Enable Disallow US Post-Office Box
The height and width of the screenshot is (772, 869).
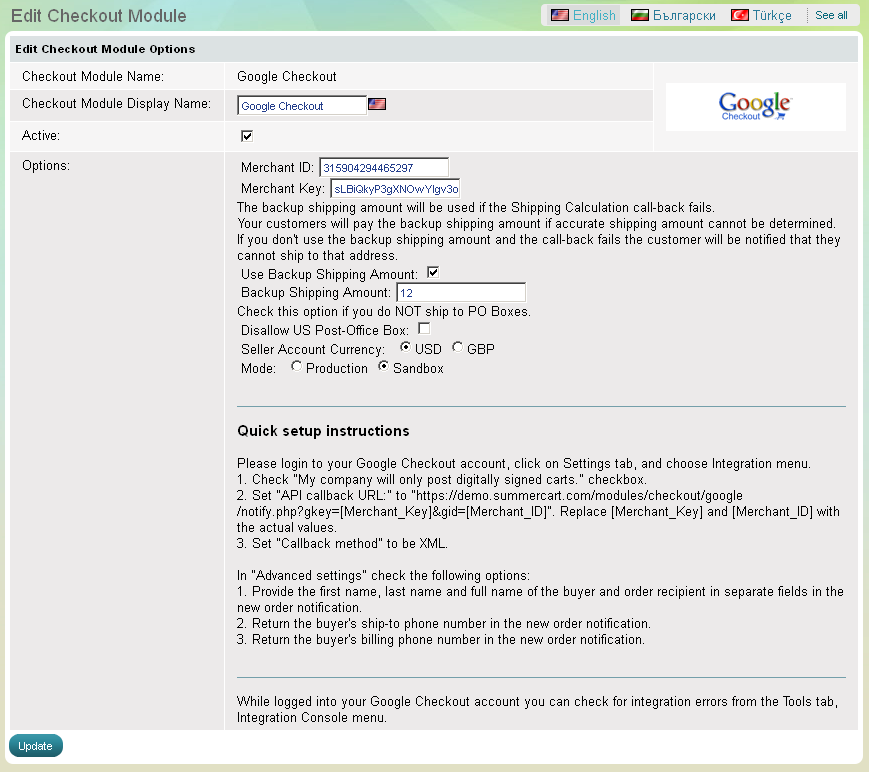click(x=424, y=328)
